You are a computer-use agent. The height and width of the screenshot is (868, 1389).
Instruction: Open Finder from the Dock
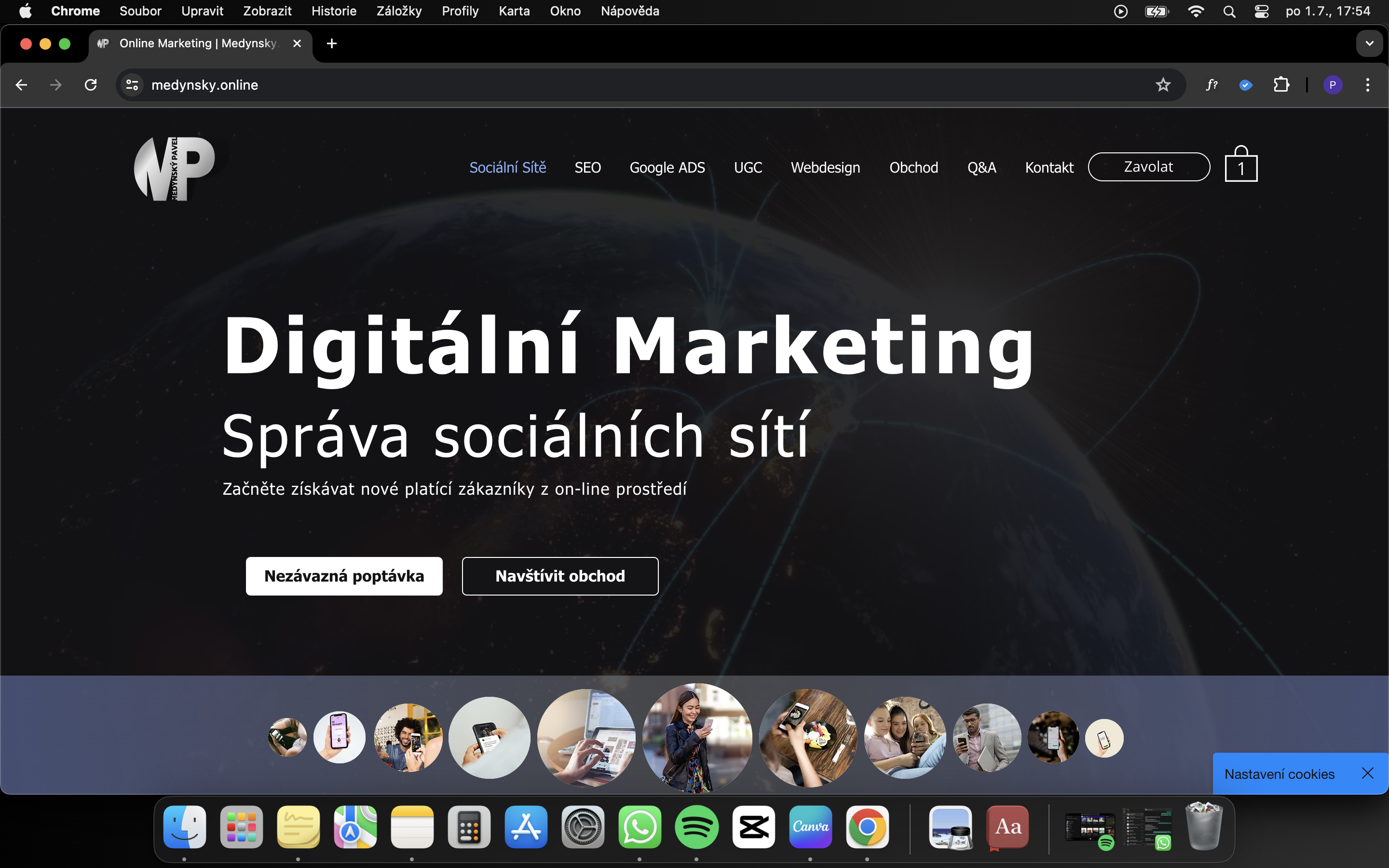(184, 827)
